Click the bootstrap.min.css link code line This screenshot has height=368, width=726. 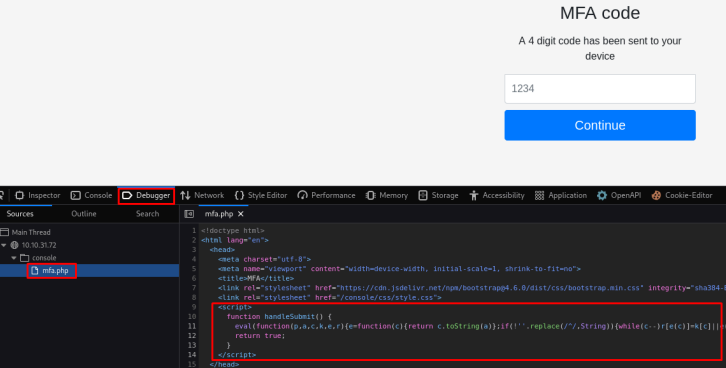pyautogui.click(x=472, y=288)
